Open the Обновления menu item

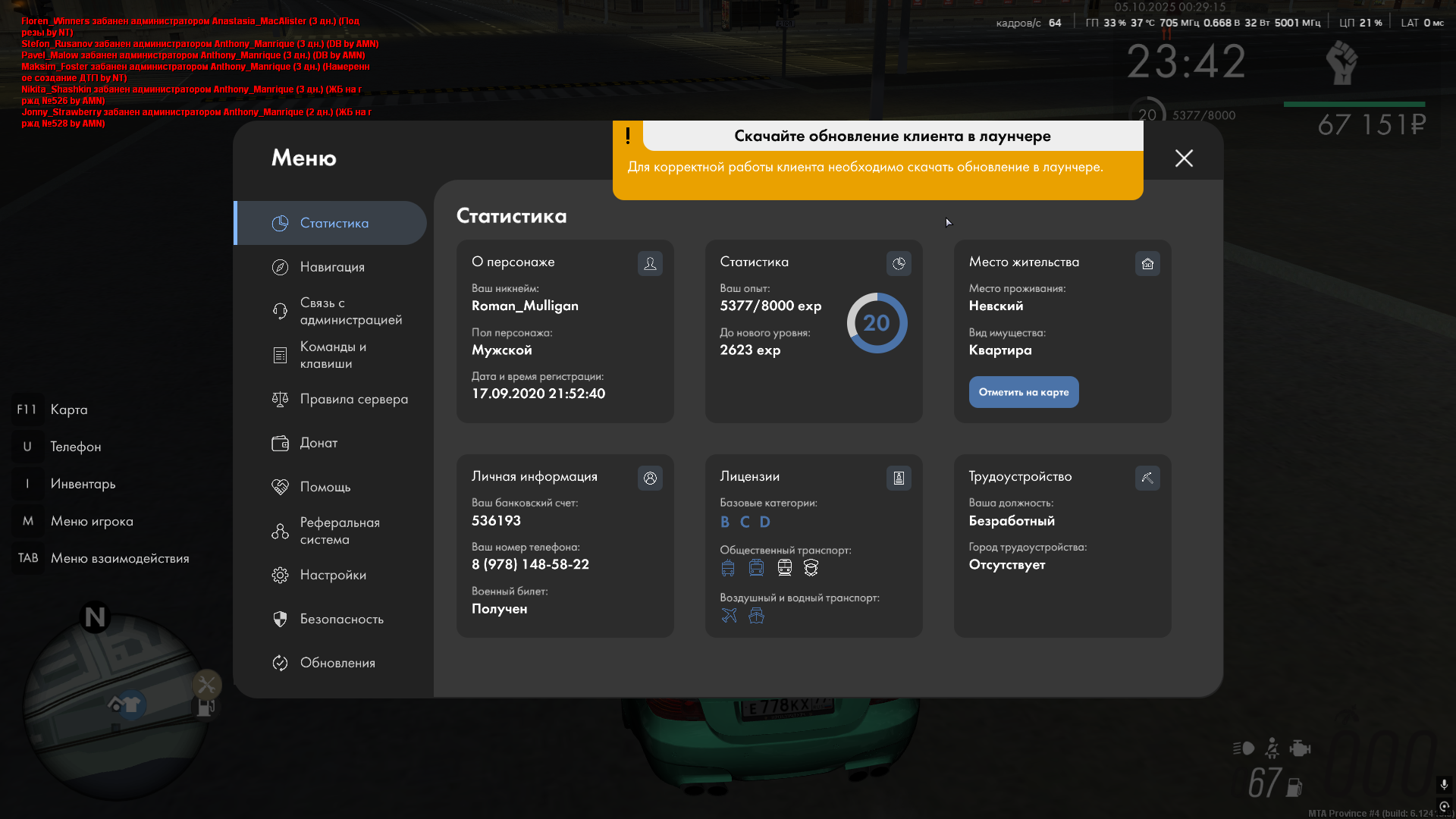point(337,663)
